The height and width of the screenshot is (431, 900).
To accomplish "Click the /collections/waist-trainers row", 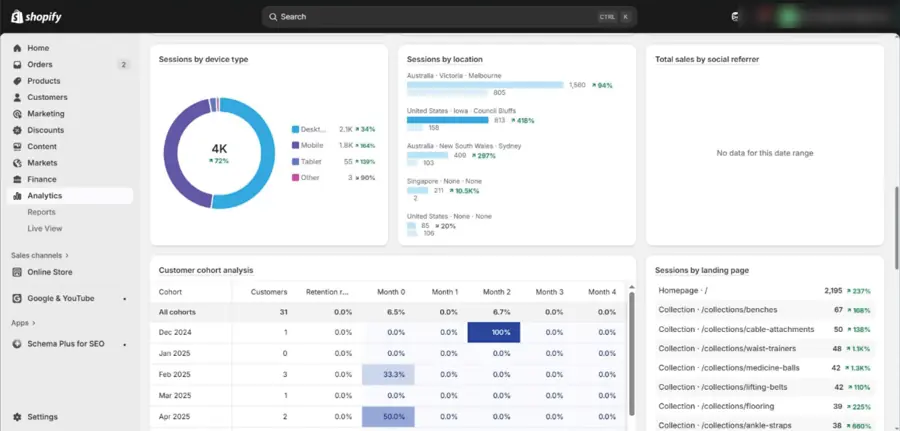I will (765, 348).
